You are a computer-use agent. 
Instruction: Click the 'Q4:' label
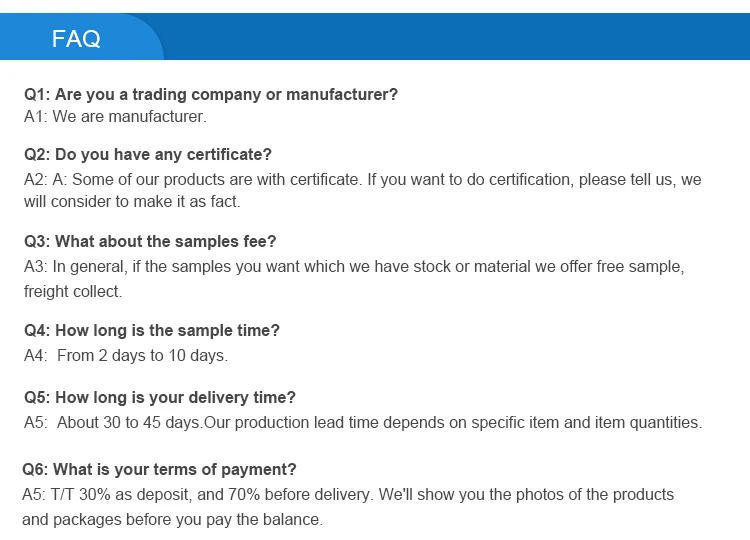pos(37,331)
